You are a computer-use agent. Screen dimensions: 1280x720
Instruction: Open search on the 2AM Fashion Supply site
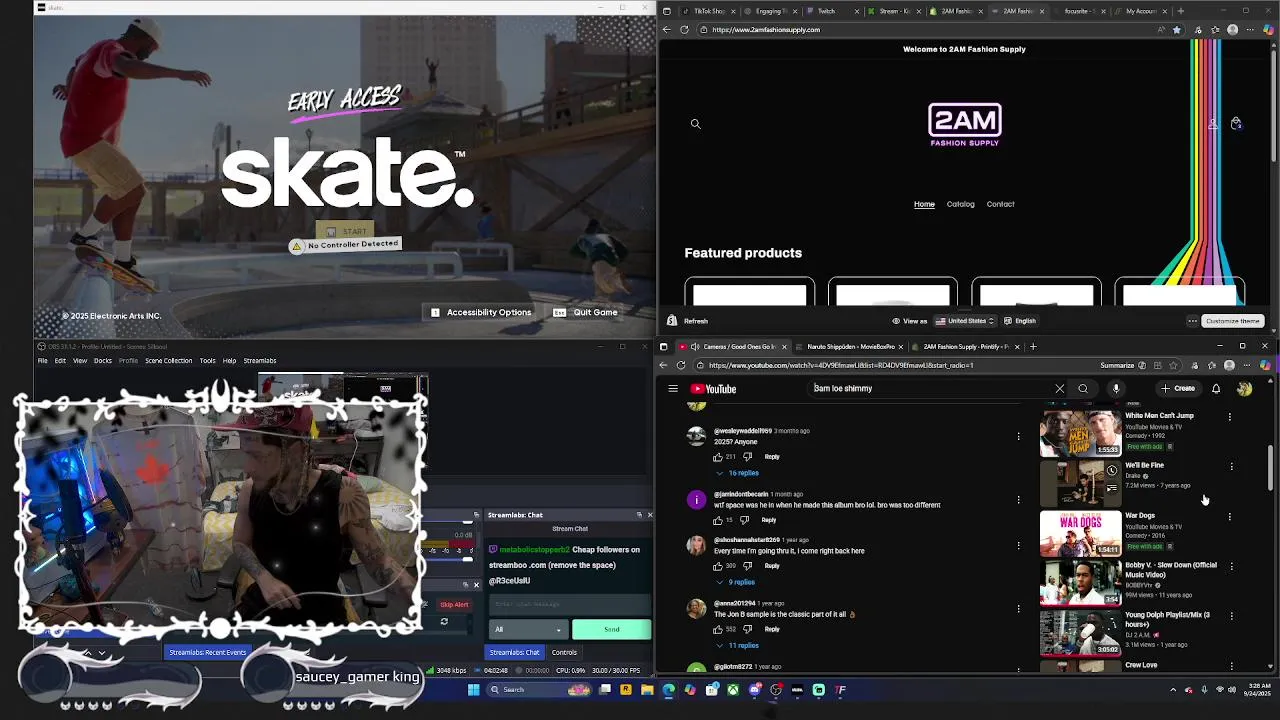point(695,124)
